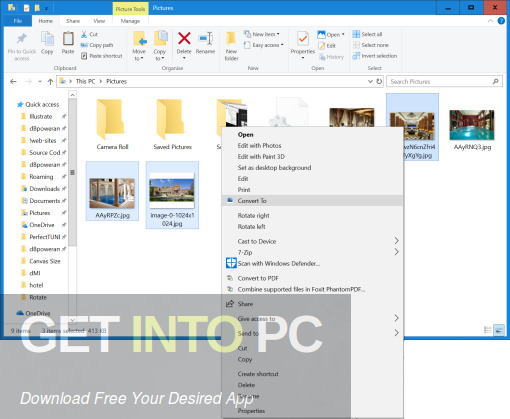
Task: Choose Scan with Windows Defender
Action: [312, 263]
